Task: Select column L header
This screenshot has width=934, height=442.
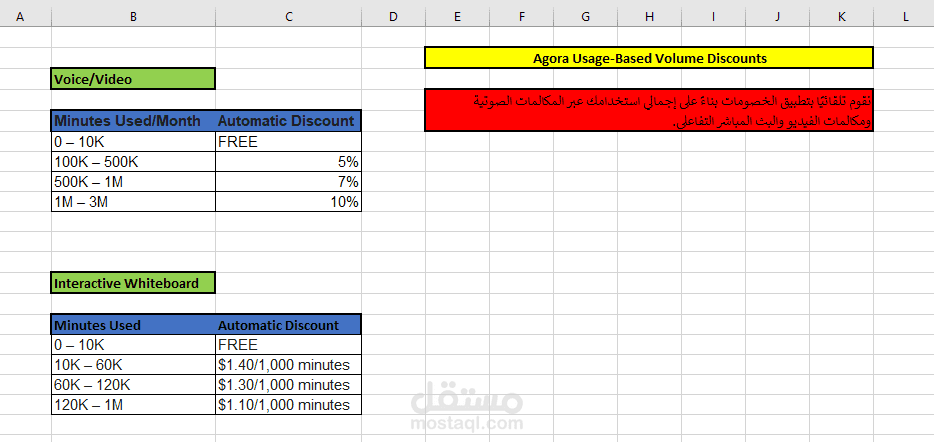Action: click(x=905, y=17)
